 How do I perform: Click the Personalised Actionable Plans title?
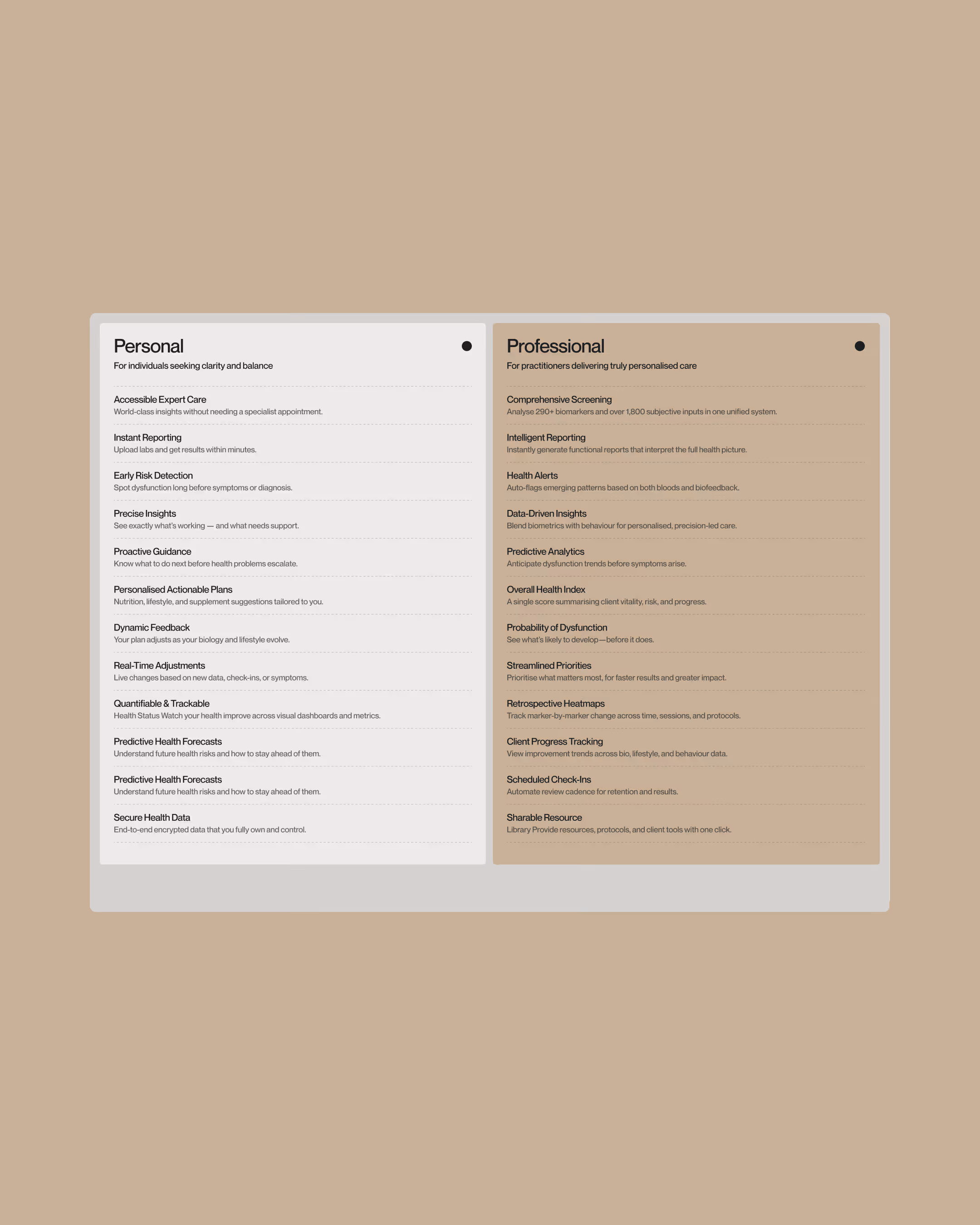pos(173,590)
